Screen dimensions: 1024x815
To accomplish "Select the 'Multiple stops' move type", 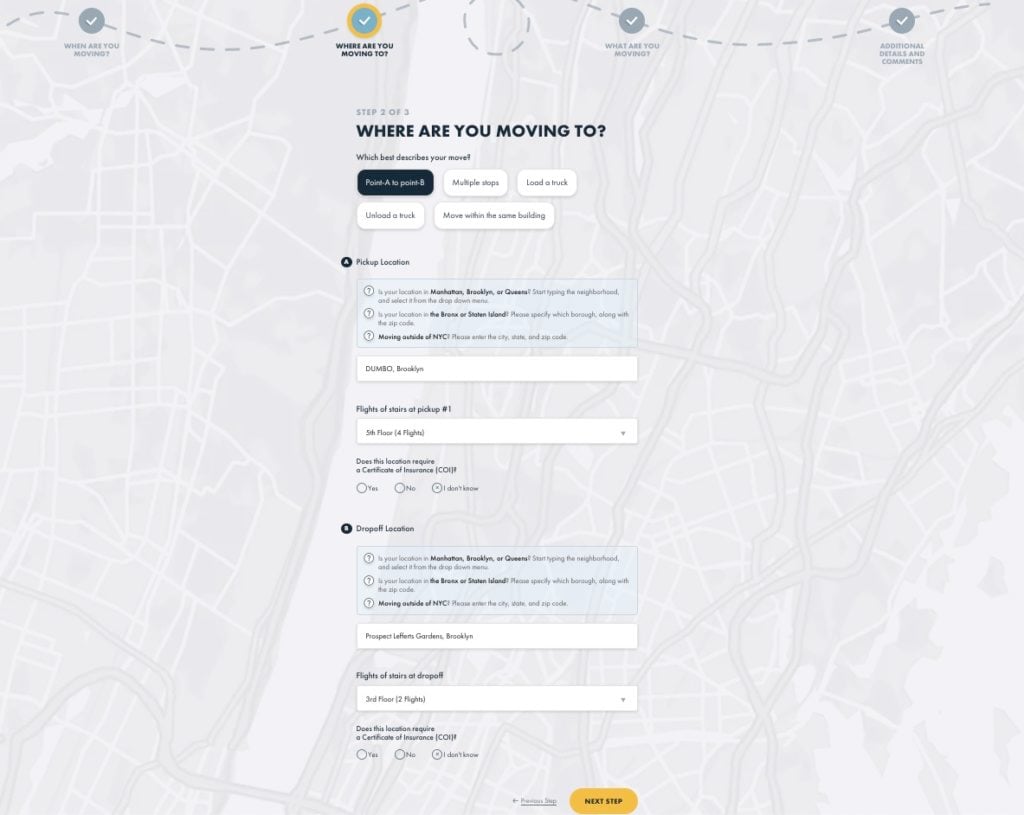I will (x=475, y=183).
